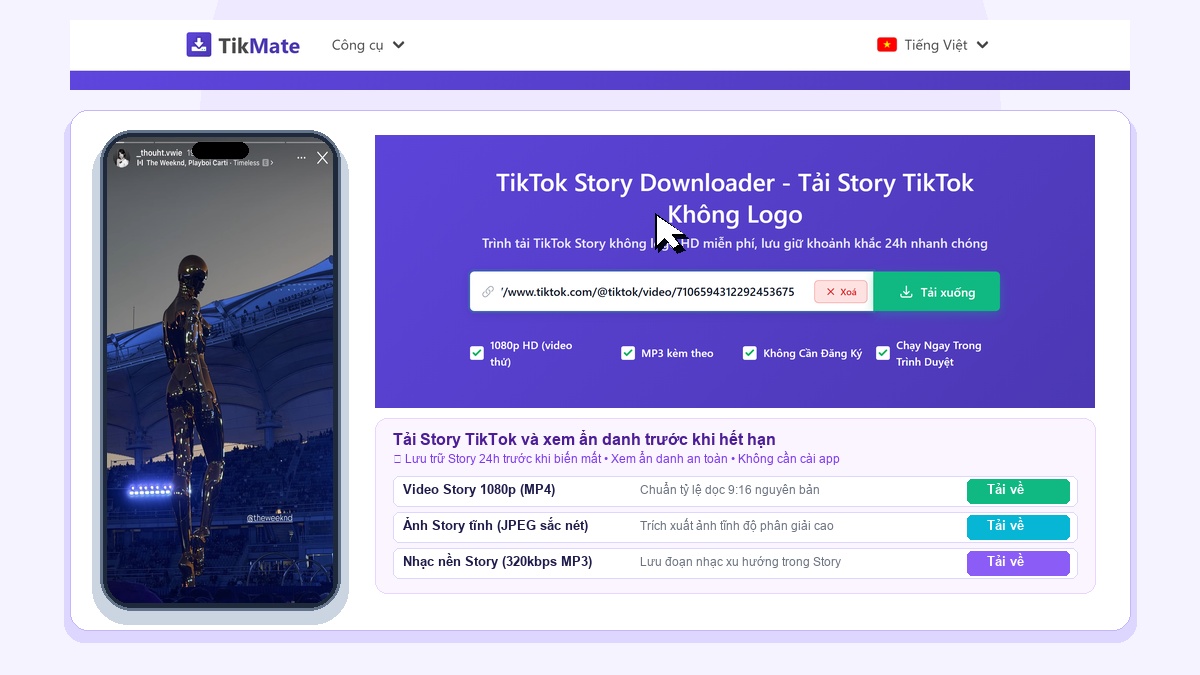Click Tải về for Nhạc nền Story
1200x675 pixels.
pyautogui.click(x=1018, y=563)
